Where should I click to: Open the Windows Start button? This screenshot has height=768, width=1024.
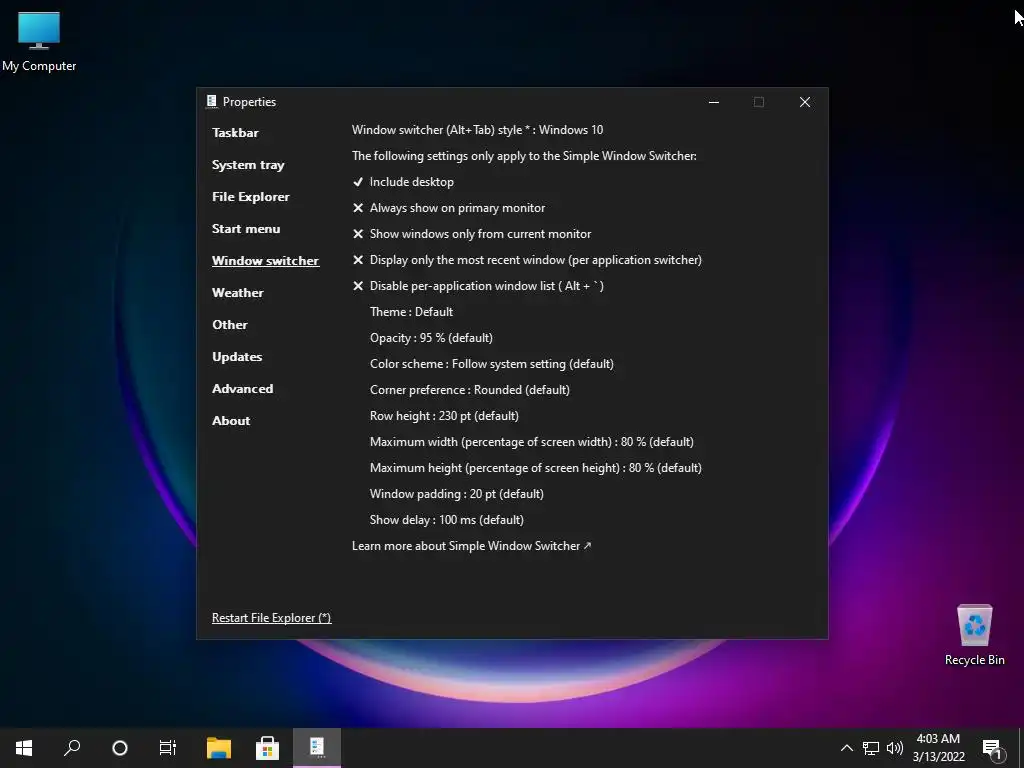click(24, 748)
